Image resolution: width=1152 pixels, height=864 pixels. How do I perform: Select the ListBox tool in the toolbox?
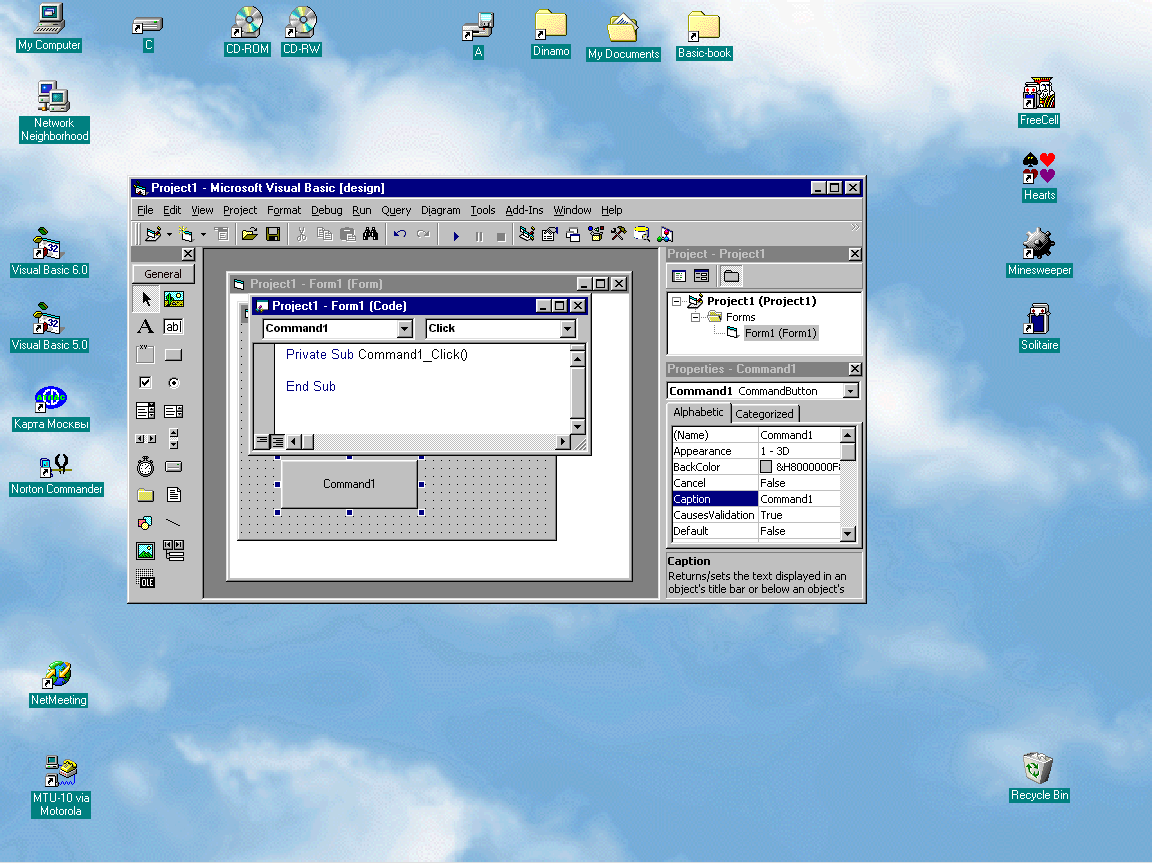point(174,411)
